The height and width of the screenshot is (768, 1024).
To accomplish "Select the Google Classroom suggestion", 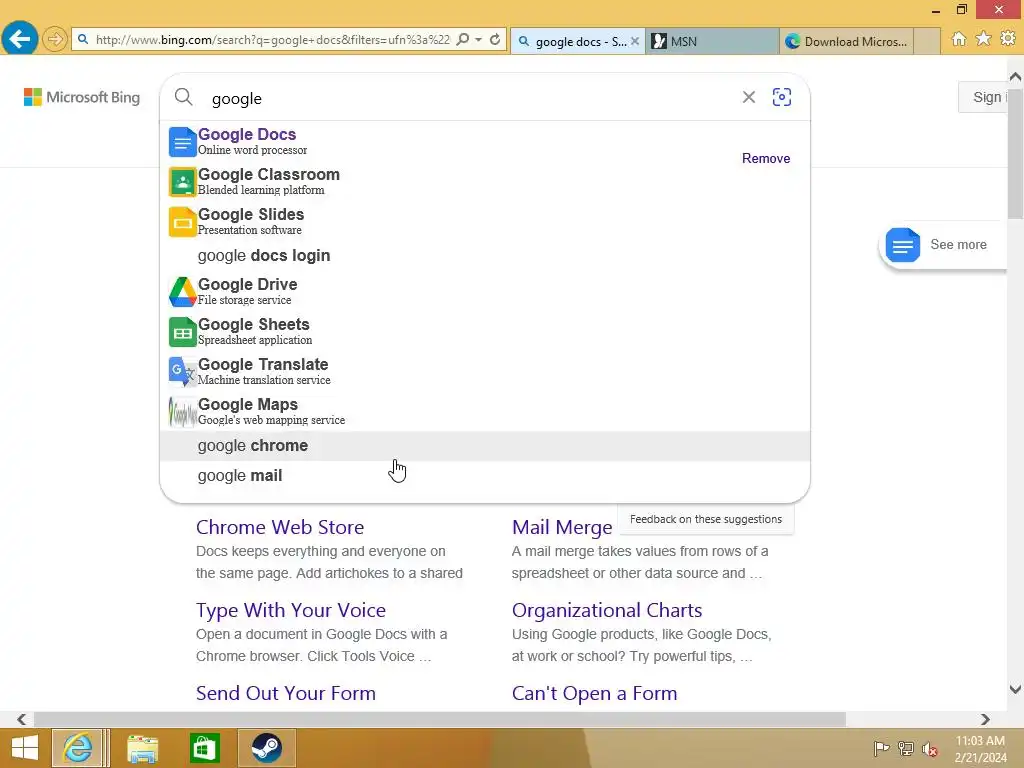I will click(x=485, y=182).
